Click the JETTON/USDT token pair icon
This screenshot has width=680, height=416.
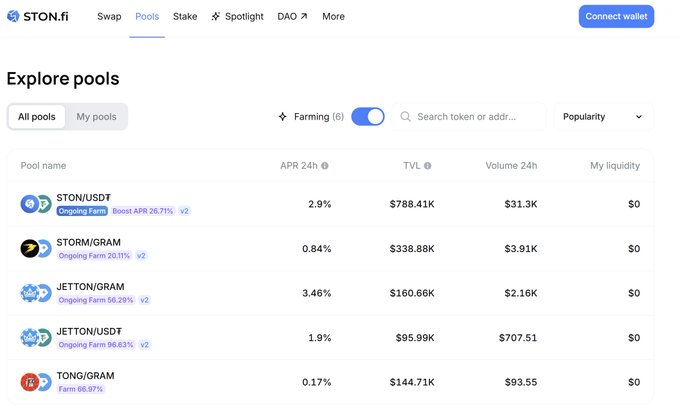(x=36, y=337)
